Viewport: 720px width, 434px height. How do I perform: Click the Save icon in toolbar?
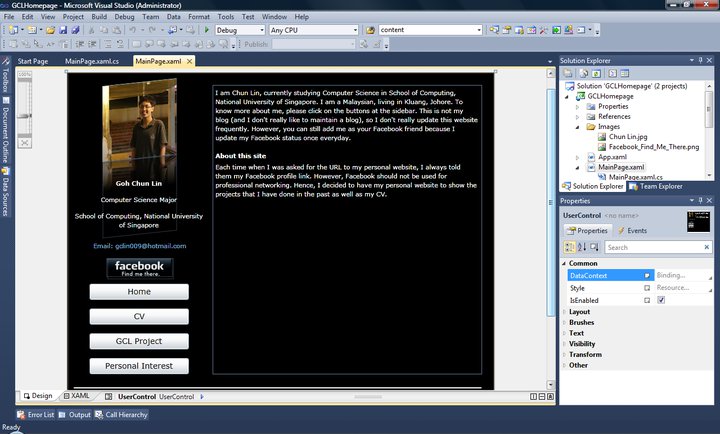(62, 31)
